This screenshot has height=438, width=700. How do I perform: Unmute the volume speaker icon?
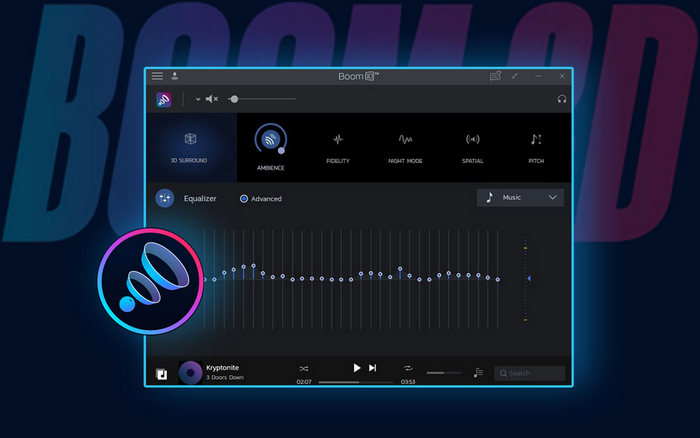(x=212, y=99)
